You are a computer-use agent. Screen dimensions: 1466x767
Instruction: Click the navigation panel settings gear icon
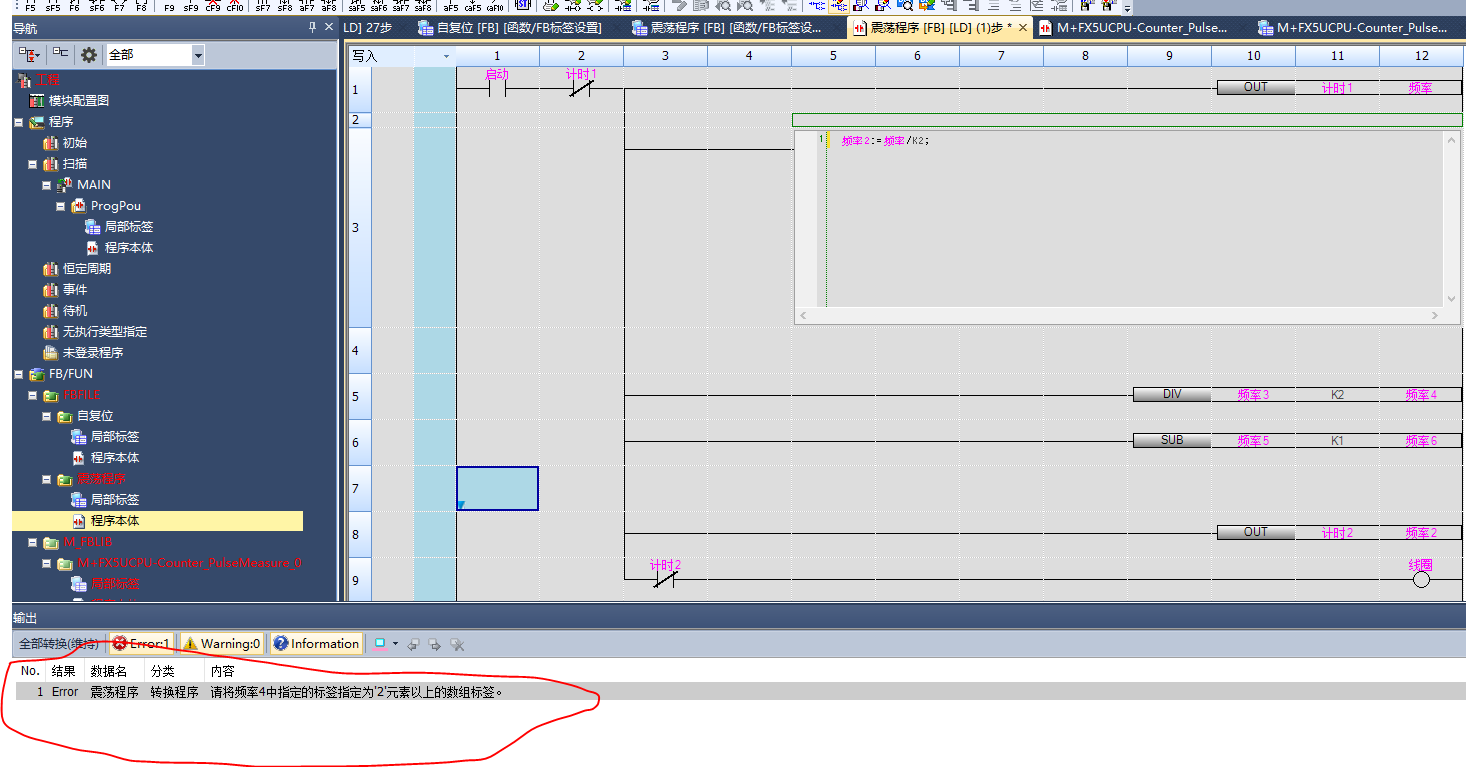click(x=89, y=55)
